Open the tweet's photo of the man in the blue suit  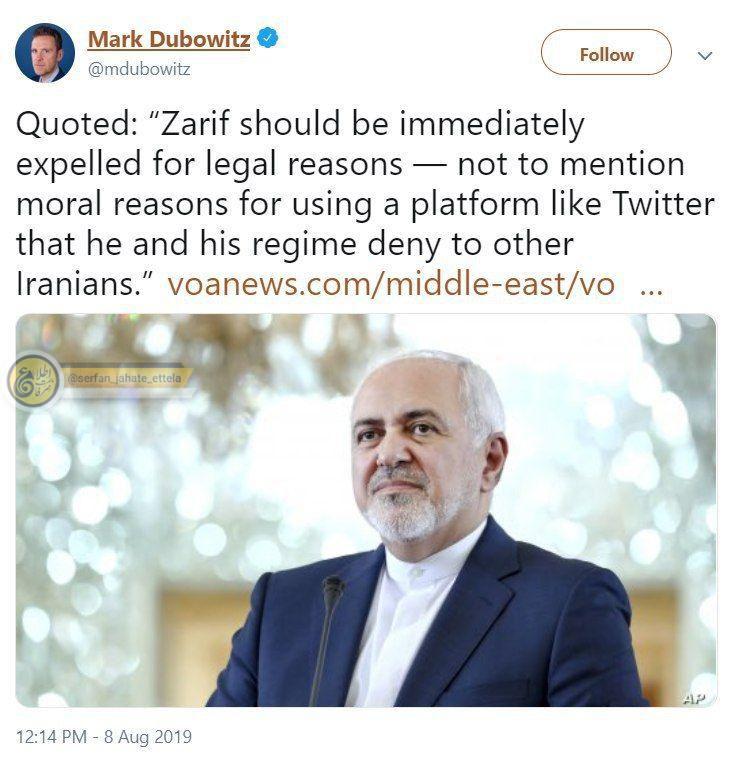click(x=366, y=510)
